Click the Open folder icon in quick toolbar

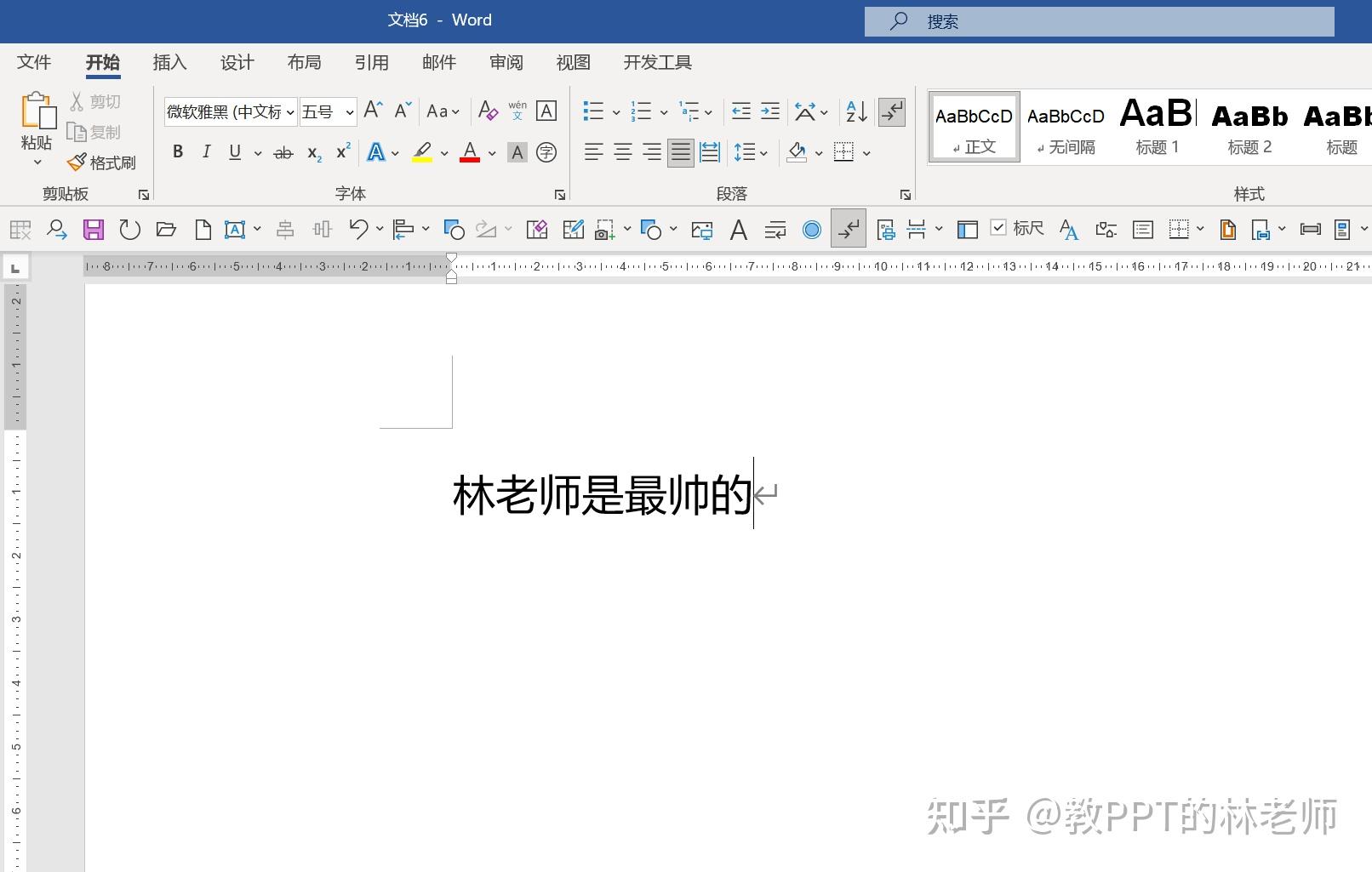pyautogui.click(x=166, y=229)
